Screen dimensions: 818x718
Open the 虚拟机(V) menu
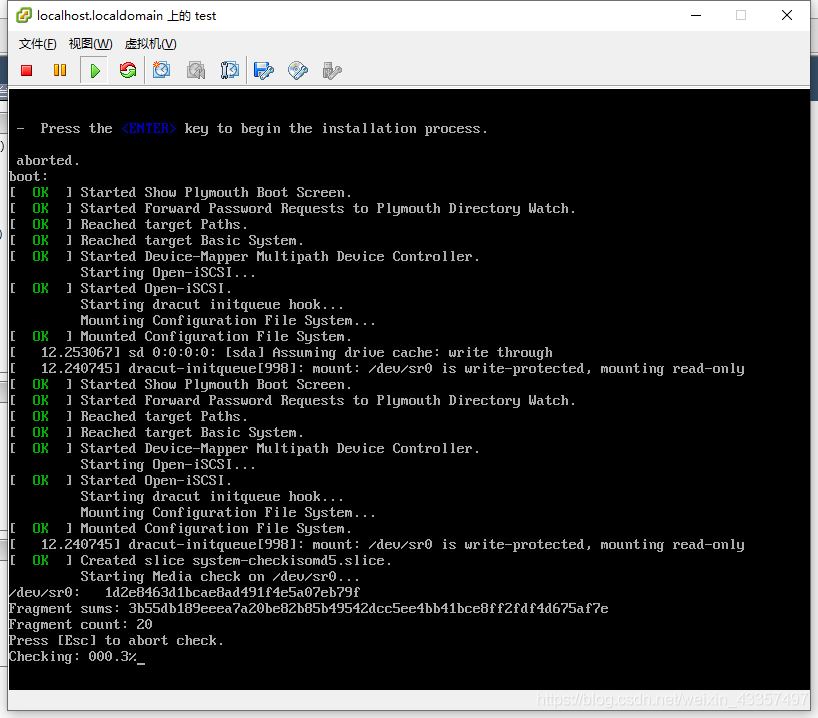click(x=150, y=44)
